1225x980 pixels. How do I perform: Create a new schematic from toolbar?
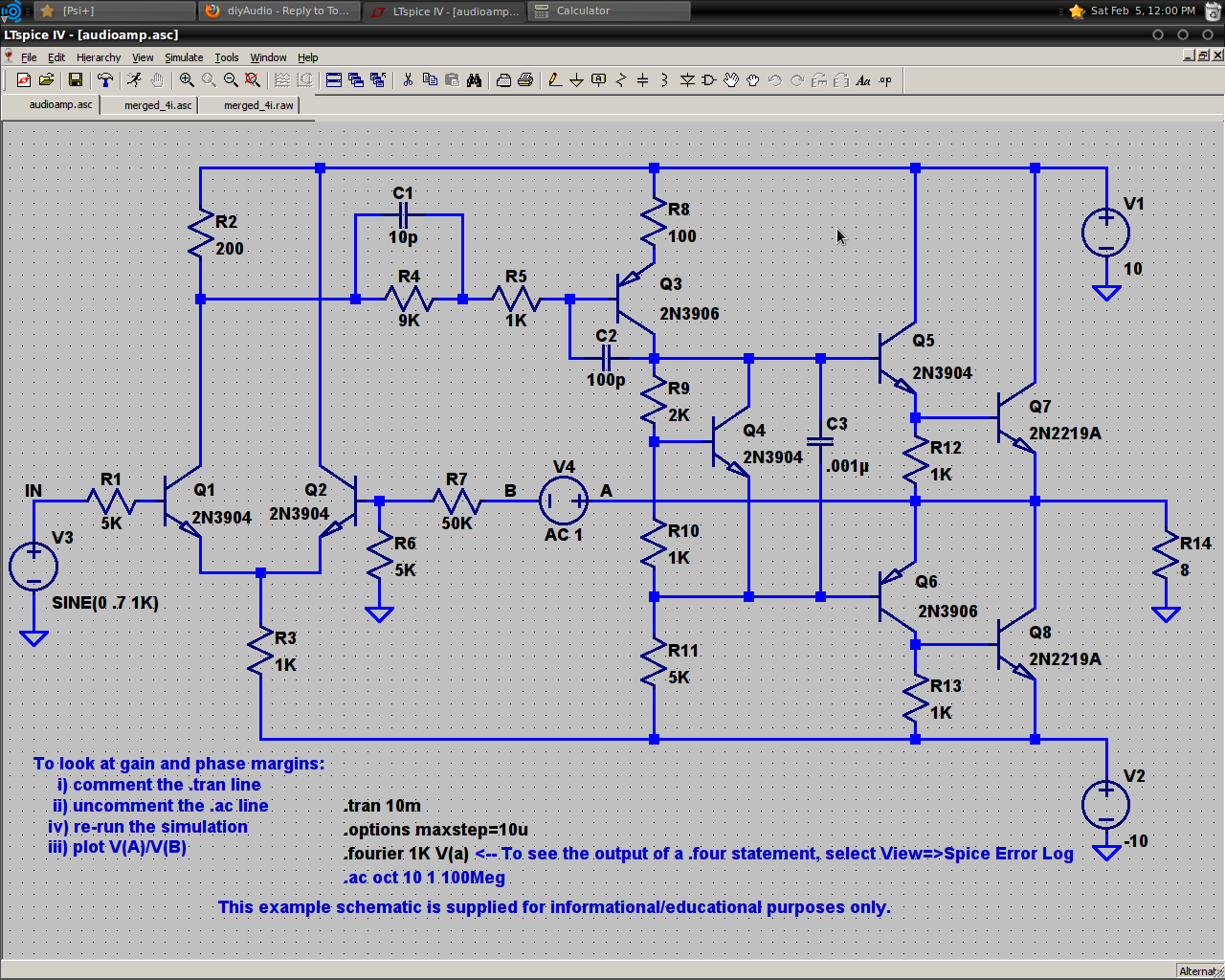point(24,80)
